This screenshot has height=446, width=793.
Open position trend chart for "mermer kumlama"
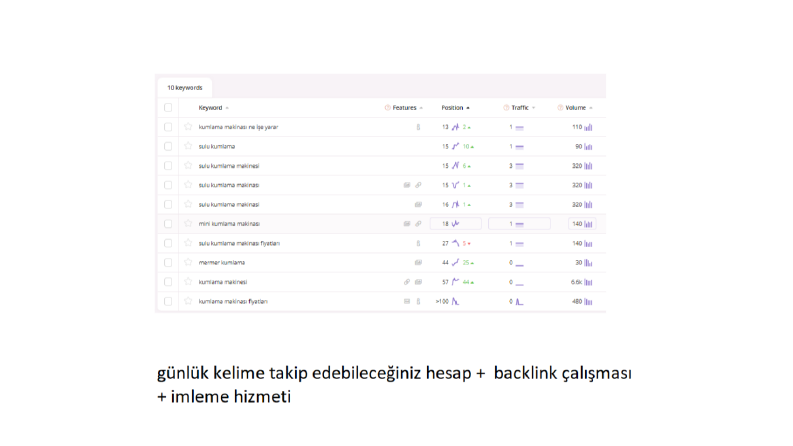pyautogui.click(x=455, y=262)
